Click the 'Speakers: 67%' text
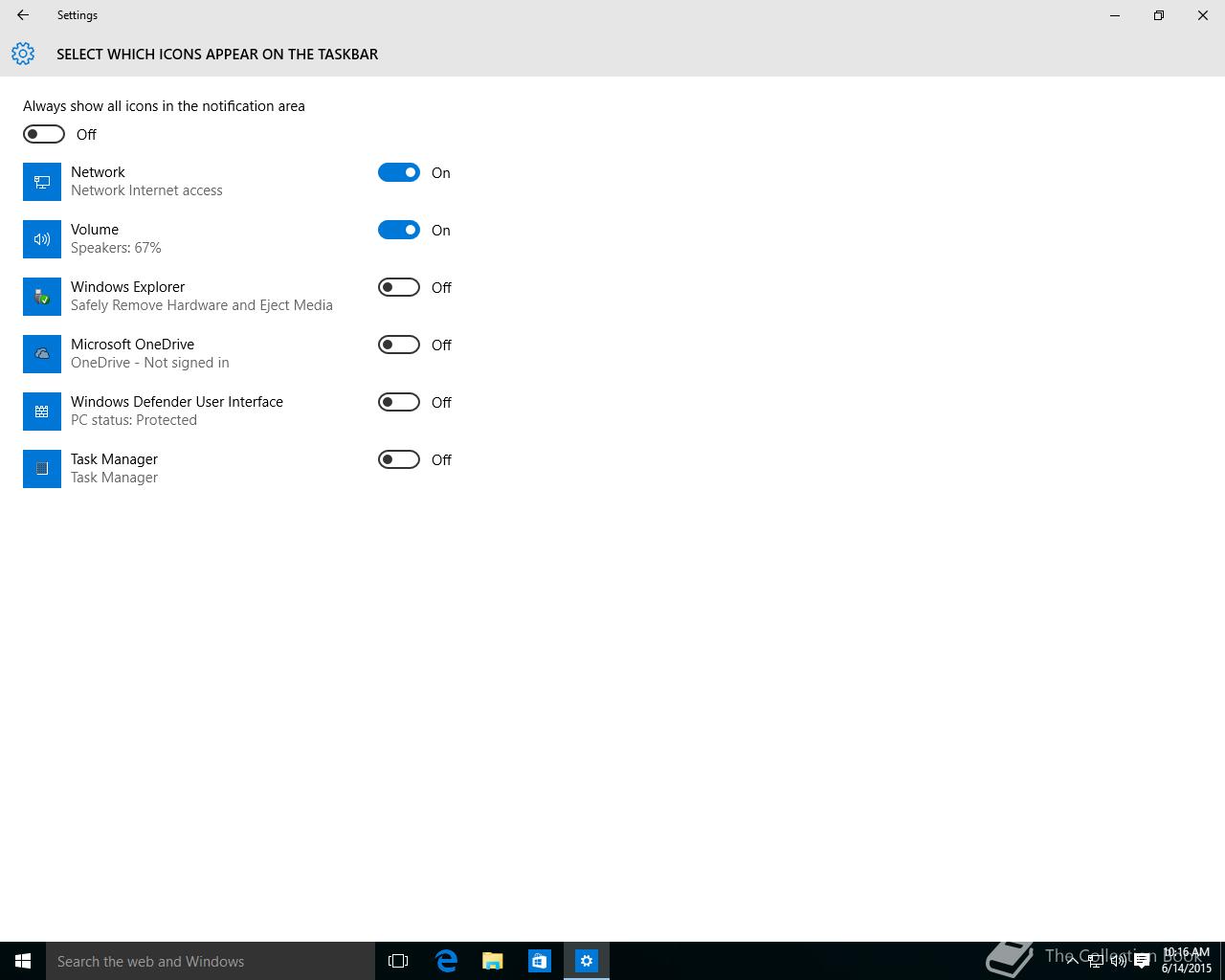The height and width of the screenshot is (980, 1225). click(x=116, y=248)
